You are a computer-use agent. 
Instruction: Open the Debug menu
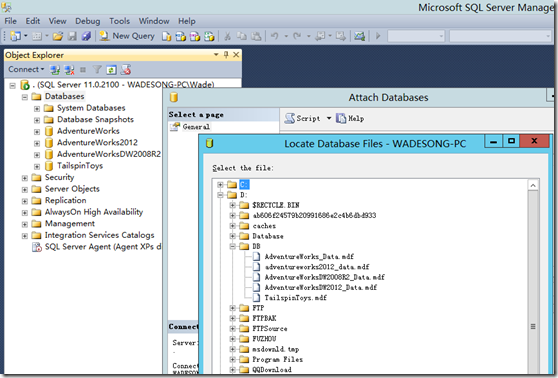(88, 21)
